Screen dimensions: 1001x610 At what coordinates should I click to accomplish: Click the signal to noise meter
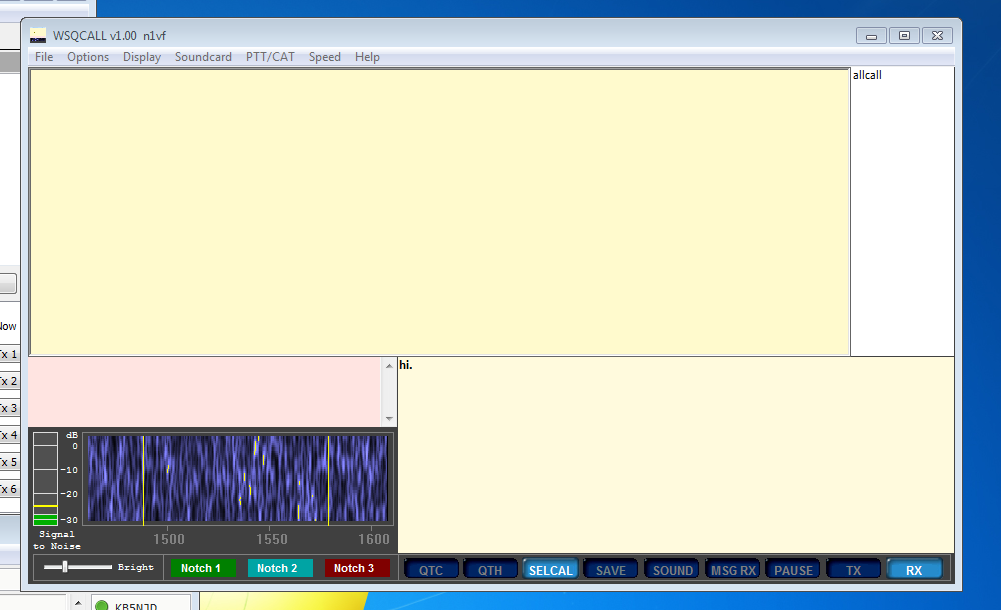coord(45,479)
